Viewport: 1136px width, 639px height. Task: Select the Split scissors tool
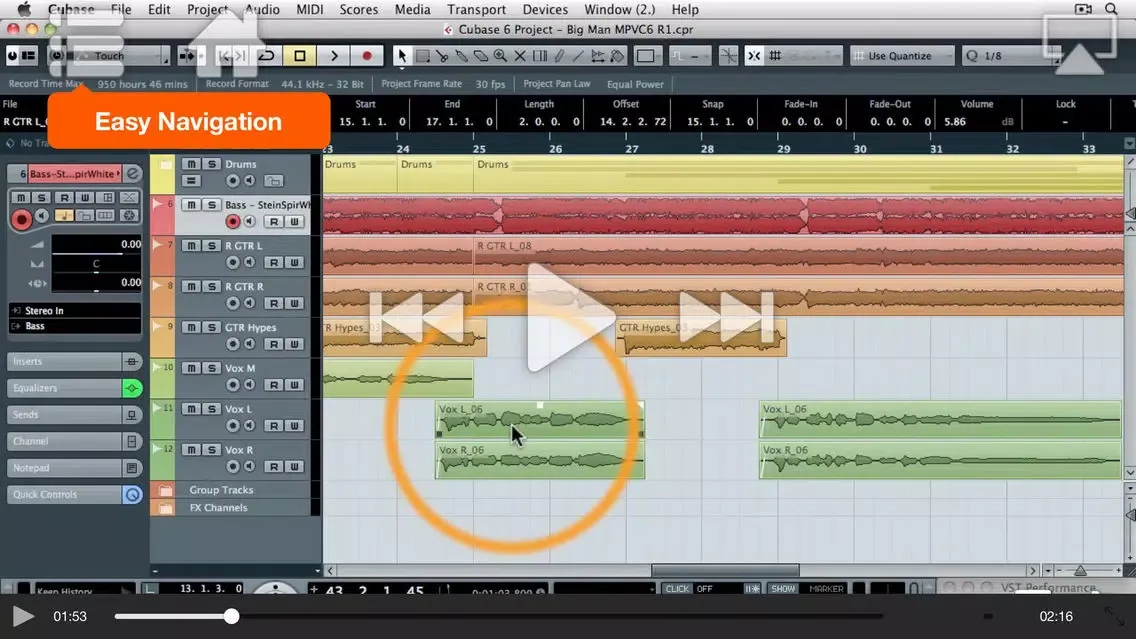442,56
